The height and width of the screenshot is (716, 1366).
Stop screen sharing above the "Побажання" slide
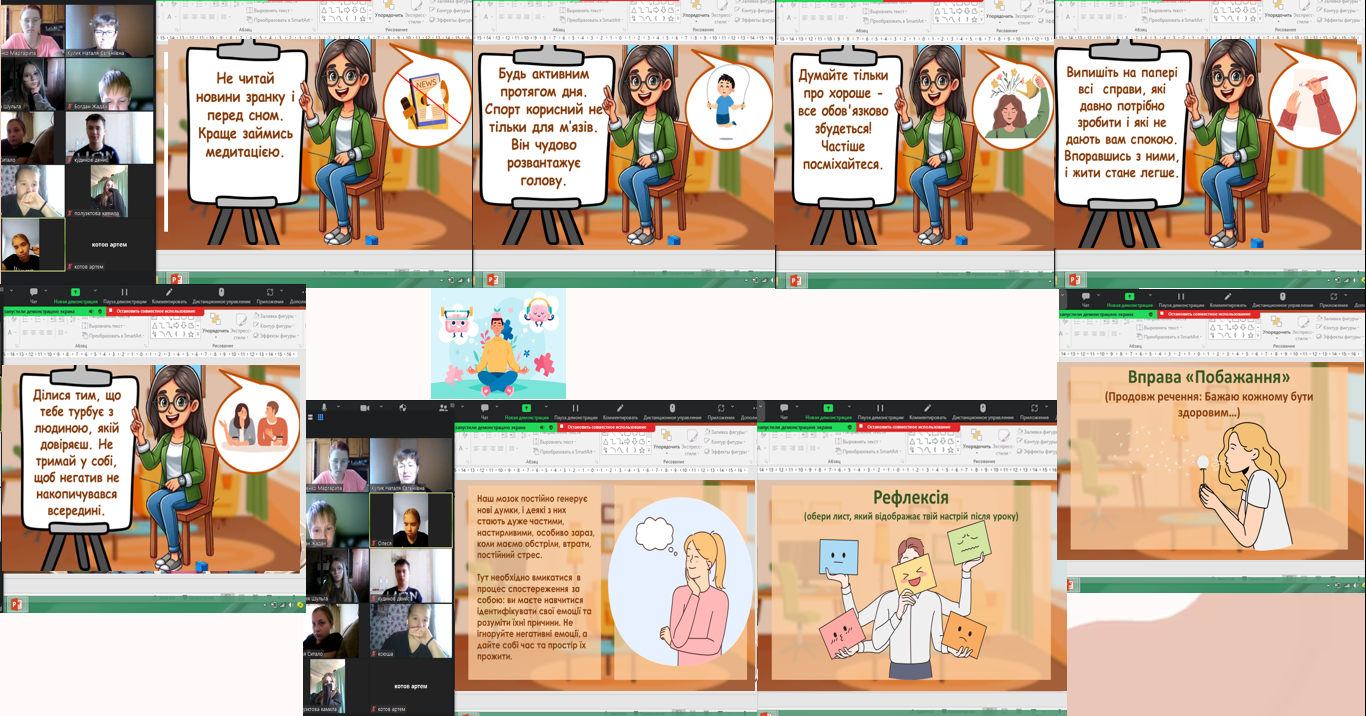[x=1209, y=314]
